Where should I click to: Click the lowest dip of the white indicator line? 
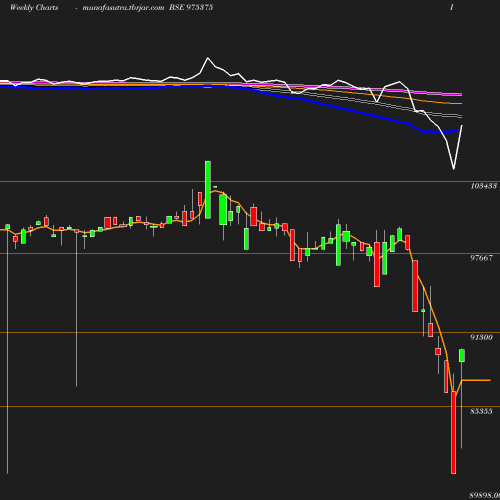453,168
